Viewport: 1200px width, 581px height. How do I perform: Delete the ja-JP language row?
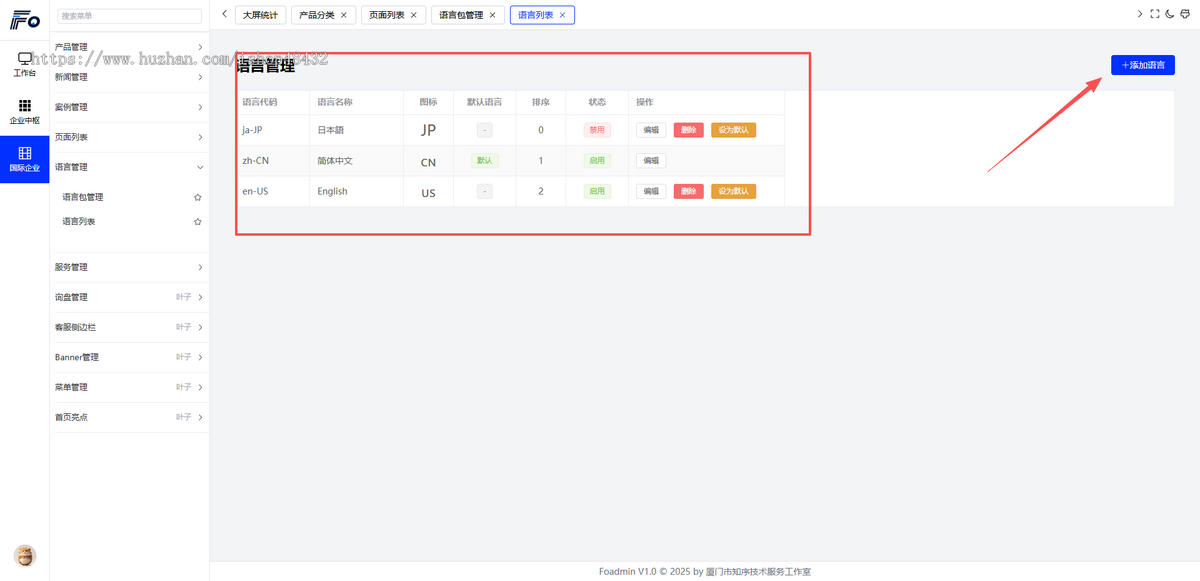point(689,130)
